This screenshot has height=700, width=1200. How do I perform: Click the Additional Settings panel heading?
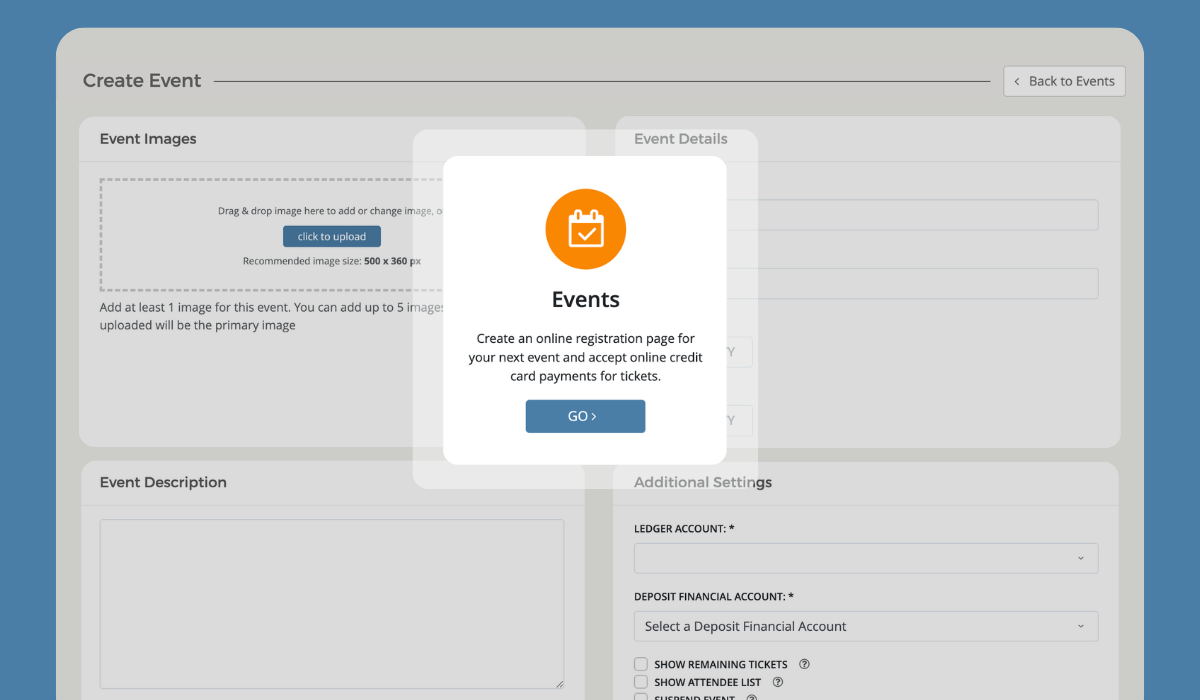703,482
